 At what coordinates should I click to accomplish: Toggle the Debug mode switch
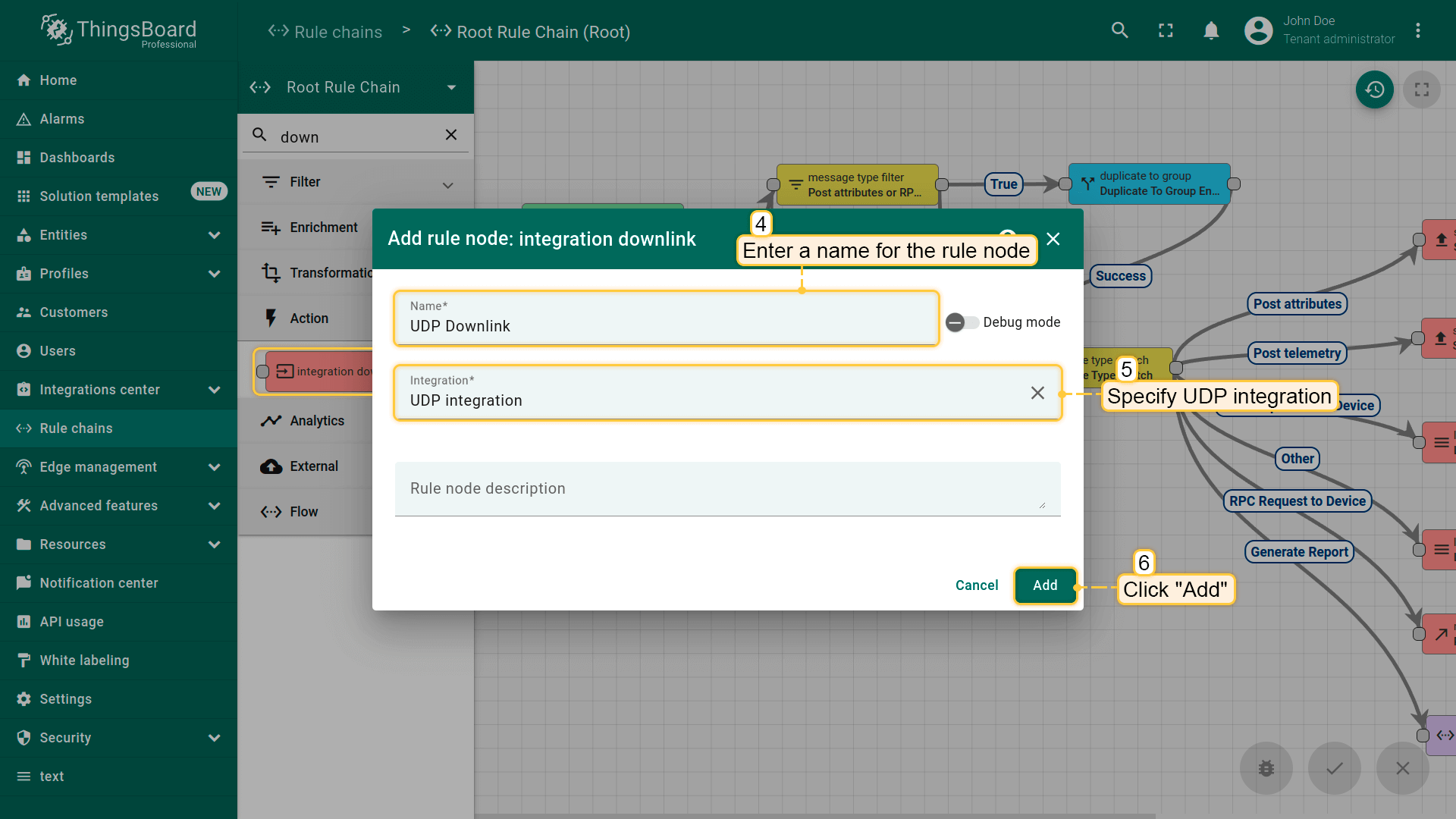point(962,322)
